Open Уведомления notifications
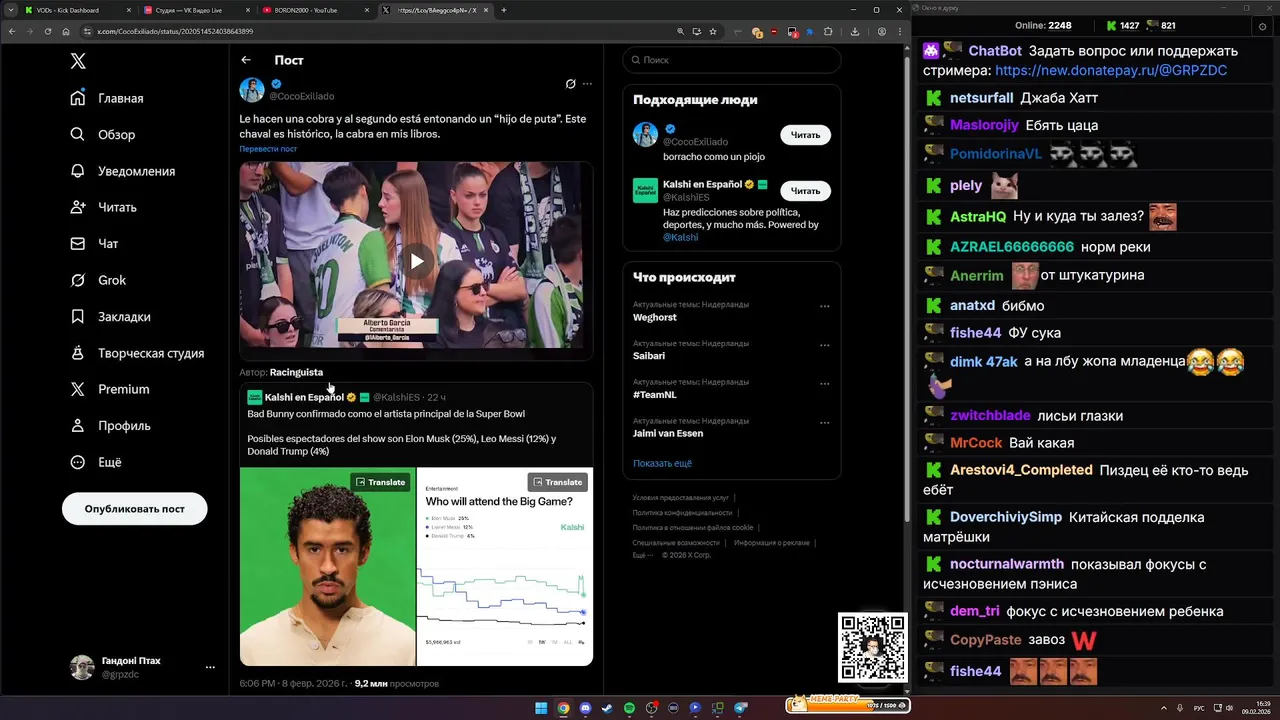The image size is (1280, 720). click(x=122, y=171)
